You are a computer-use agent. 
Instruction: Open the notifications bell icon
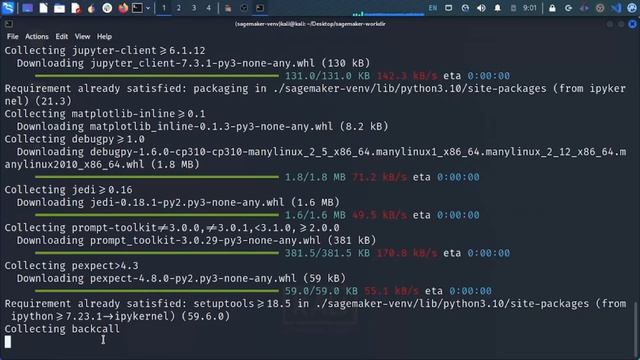[x=498, y=8]
